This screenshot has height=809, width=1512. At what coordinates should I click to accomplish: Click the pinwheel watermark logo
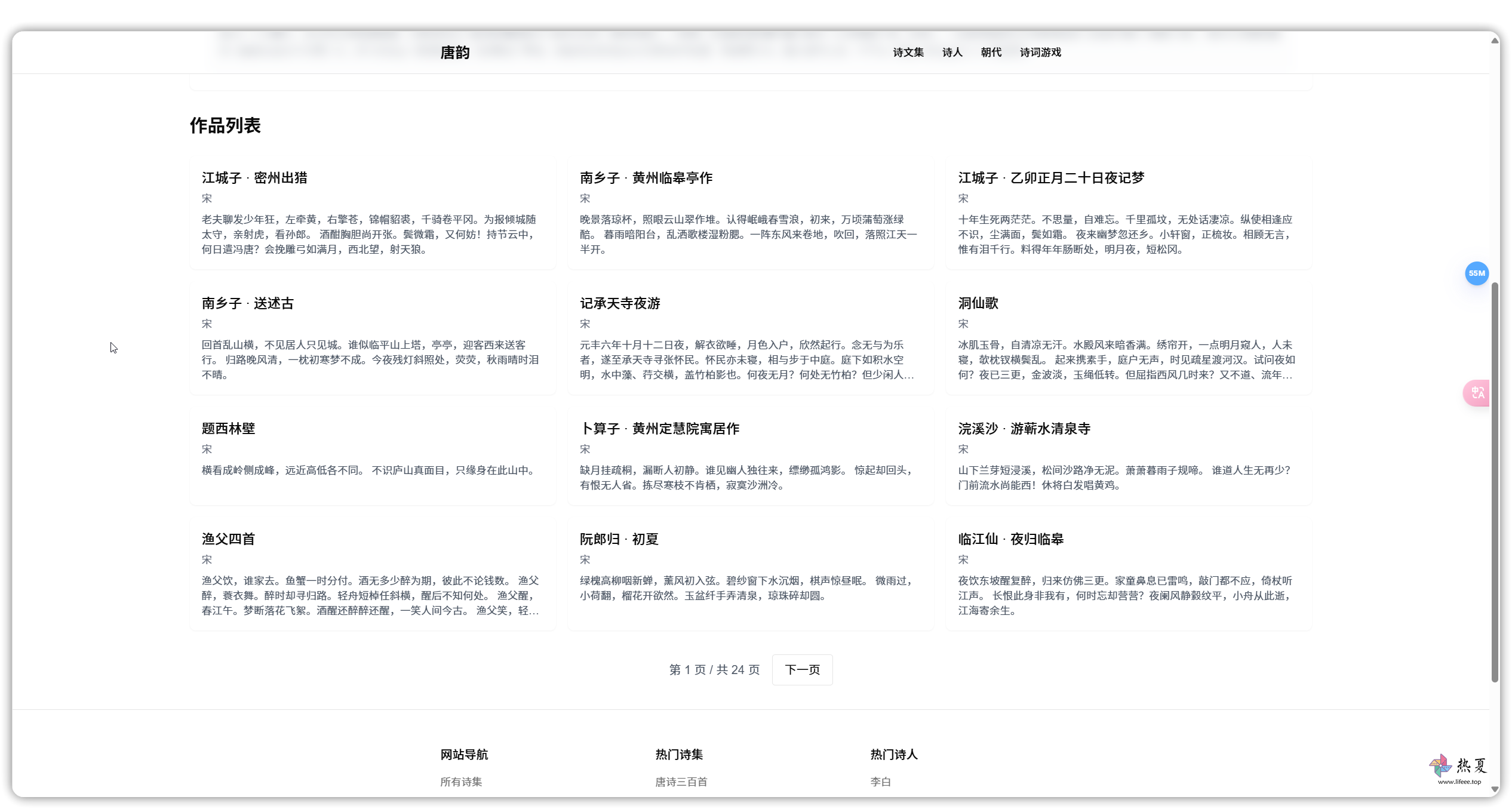coord(1440,765)
